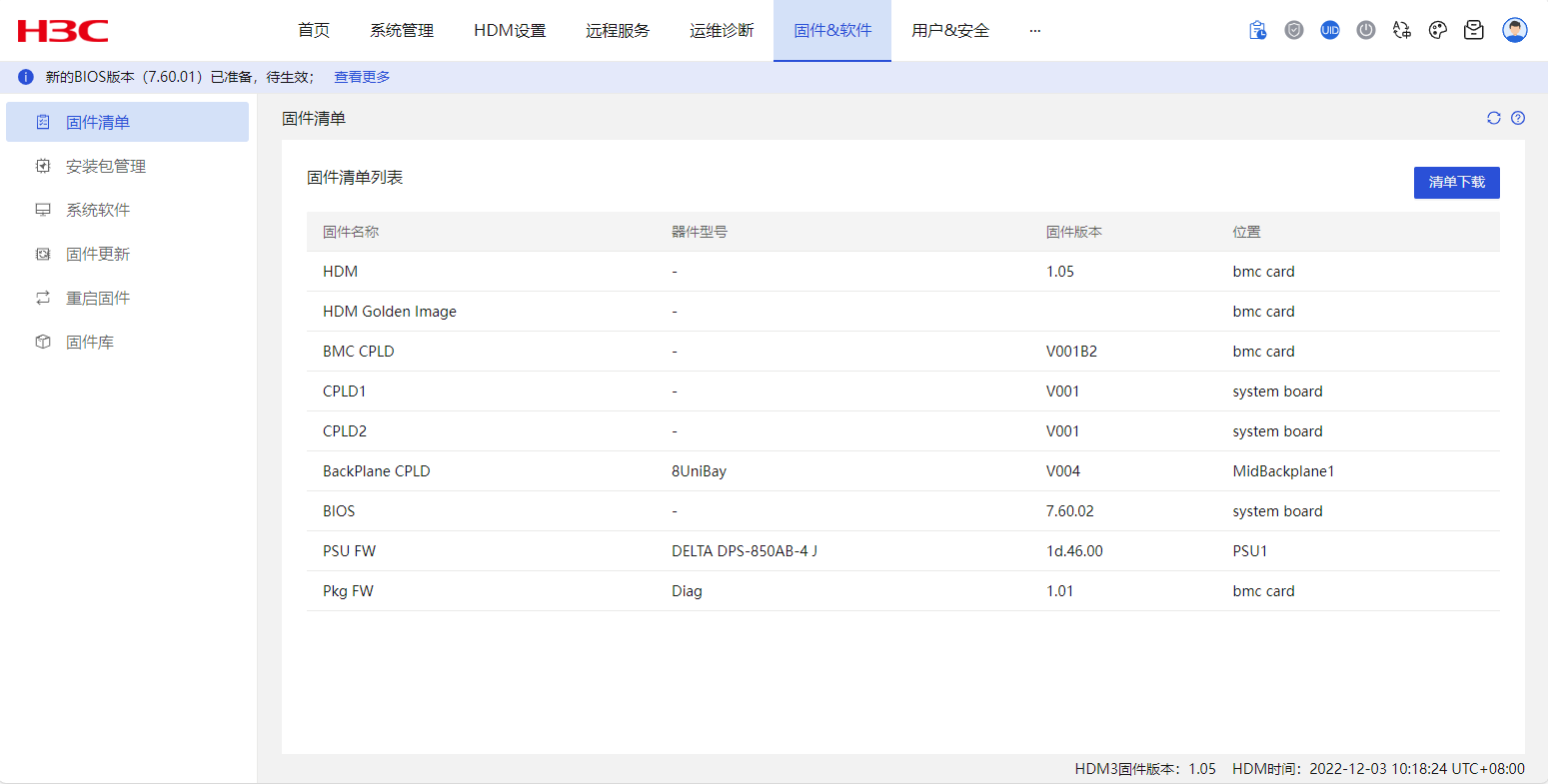Click CPLD1 firmware name
The height and width of the screenshot is (784, 1548).
point(345,392)
